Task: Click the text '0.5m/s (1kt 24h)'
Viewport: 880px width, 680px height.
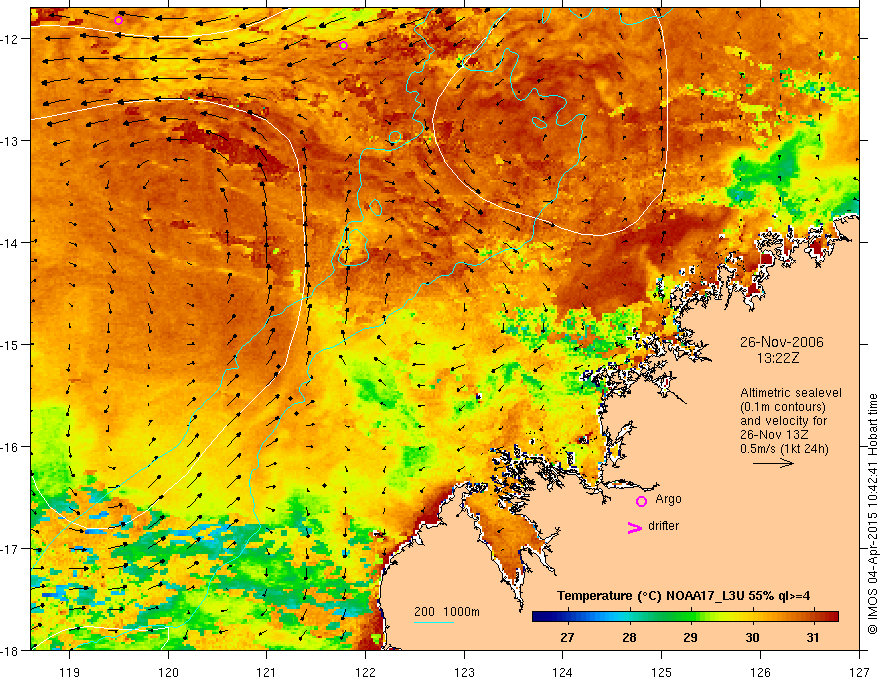Action: click(784, 449)
